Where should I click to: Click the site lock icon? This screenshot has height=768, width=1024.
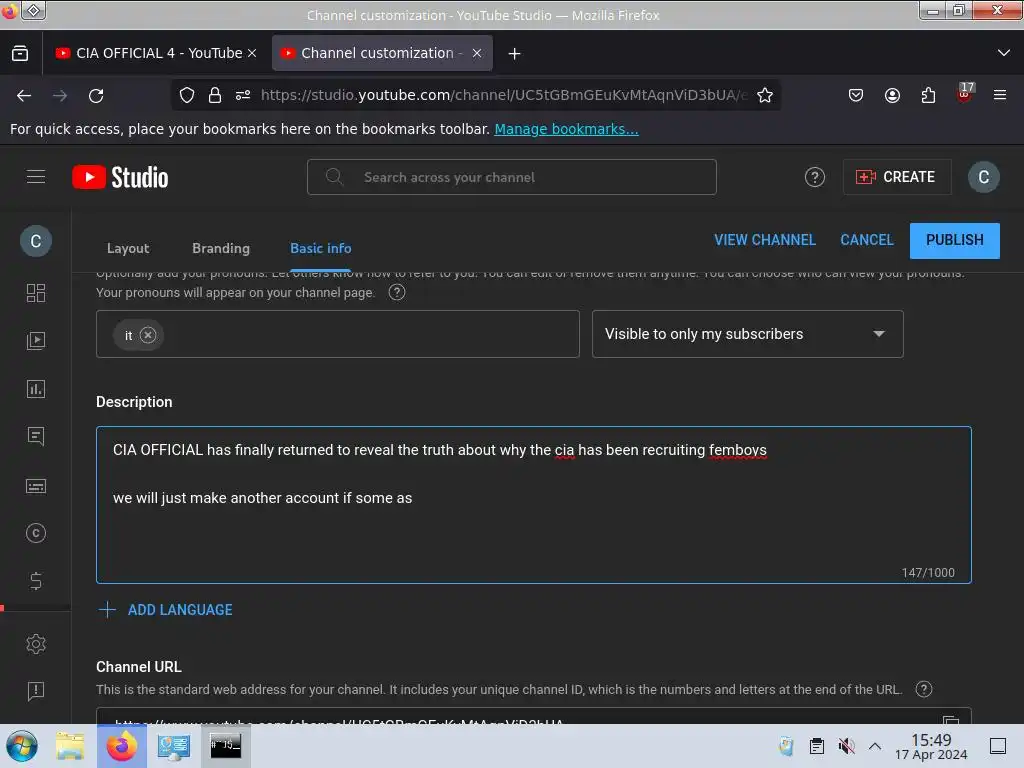215,95
